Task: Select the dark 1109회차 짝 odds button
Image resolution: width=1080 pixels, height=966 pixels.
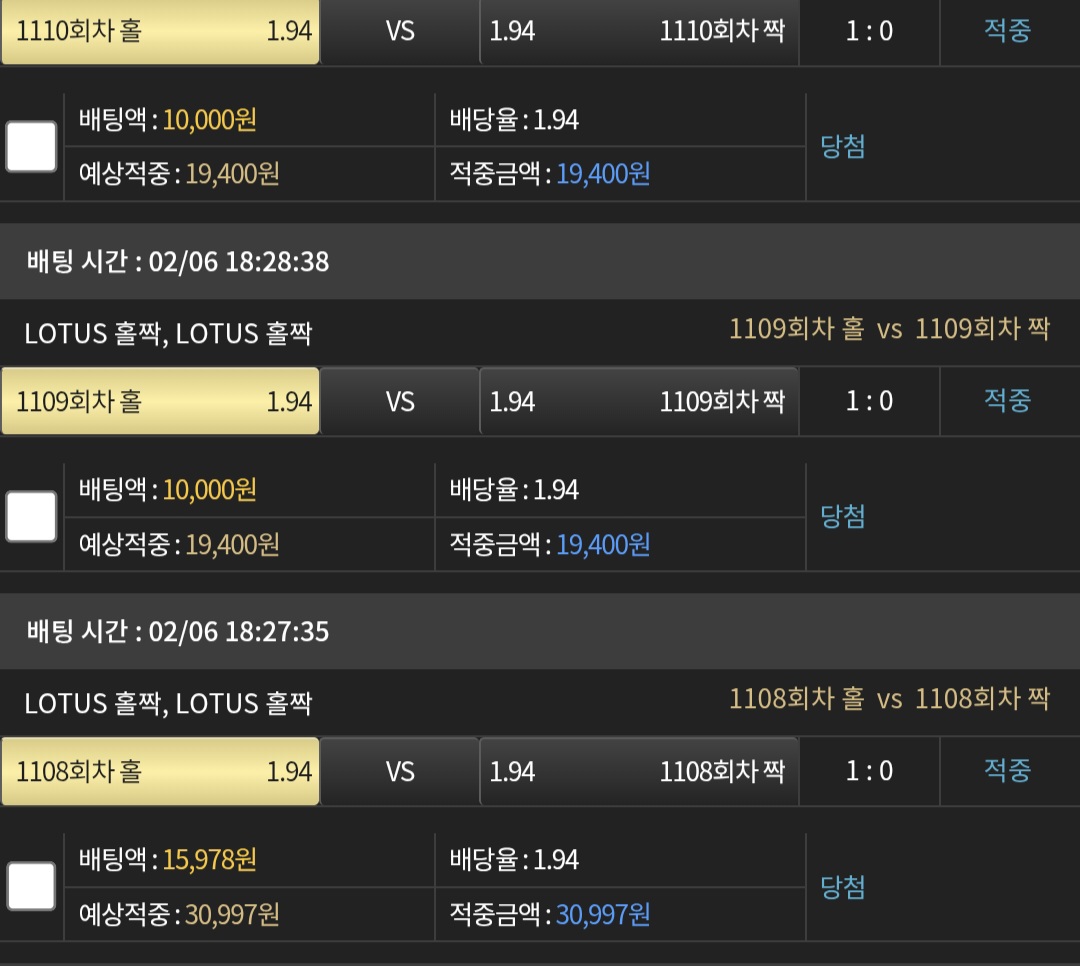Action: tap(638, 401)
